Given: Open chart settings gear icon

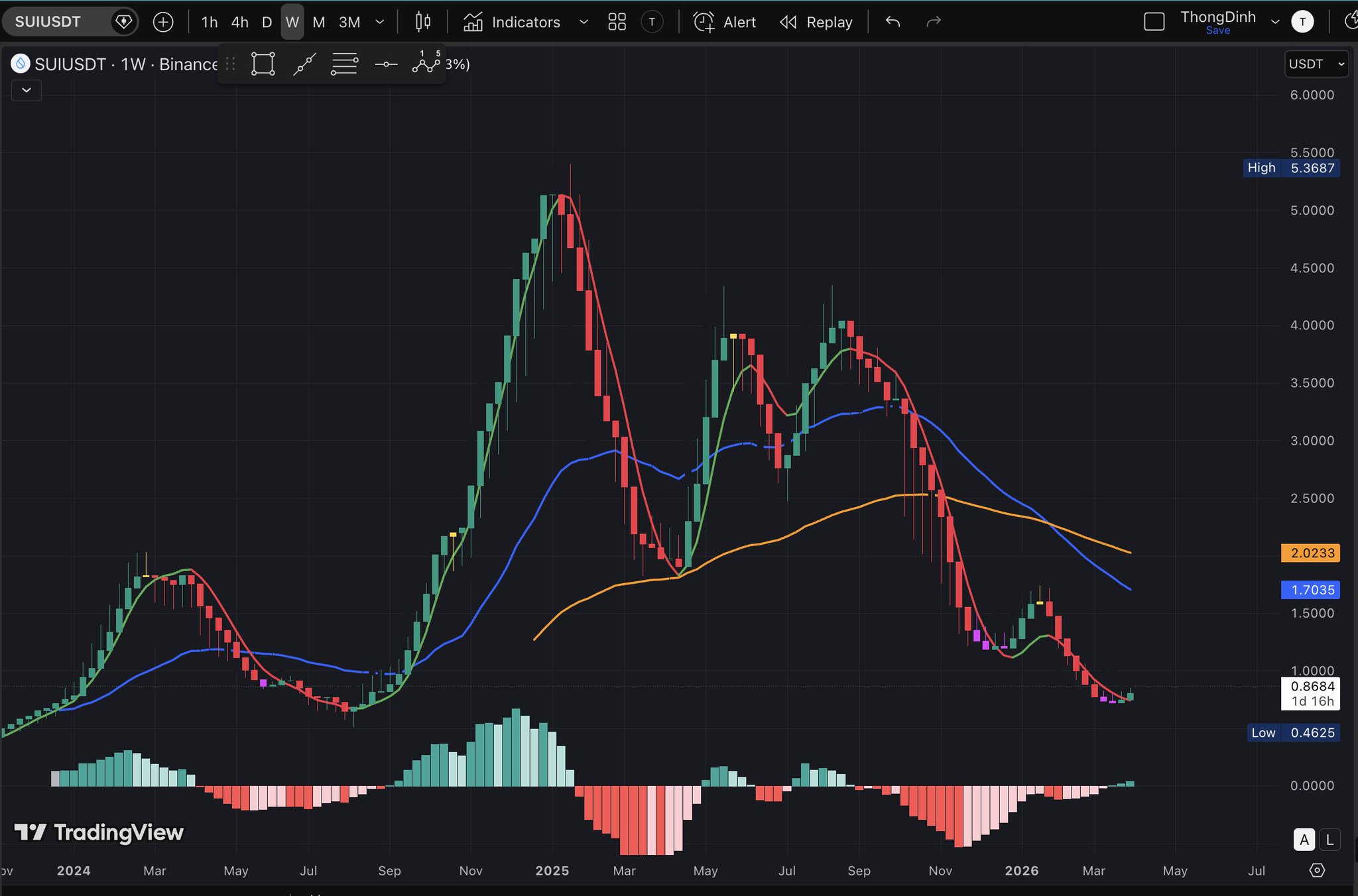Looking at the screenshot, I should 1317,870.
